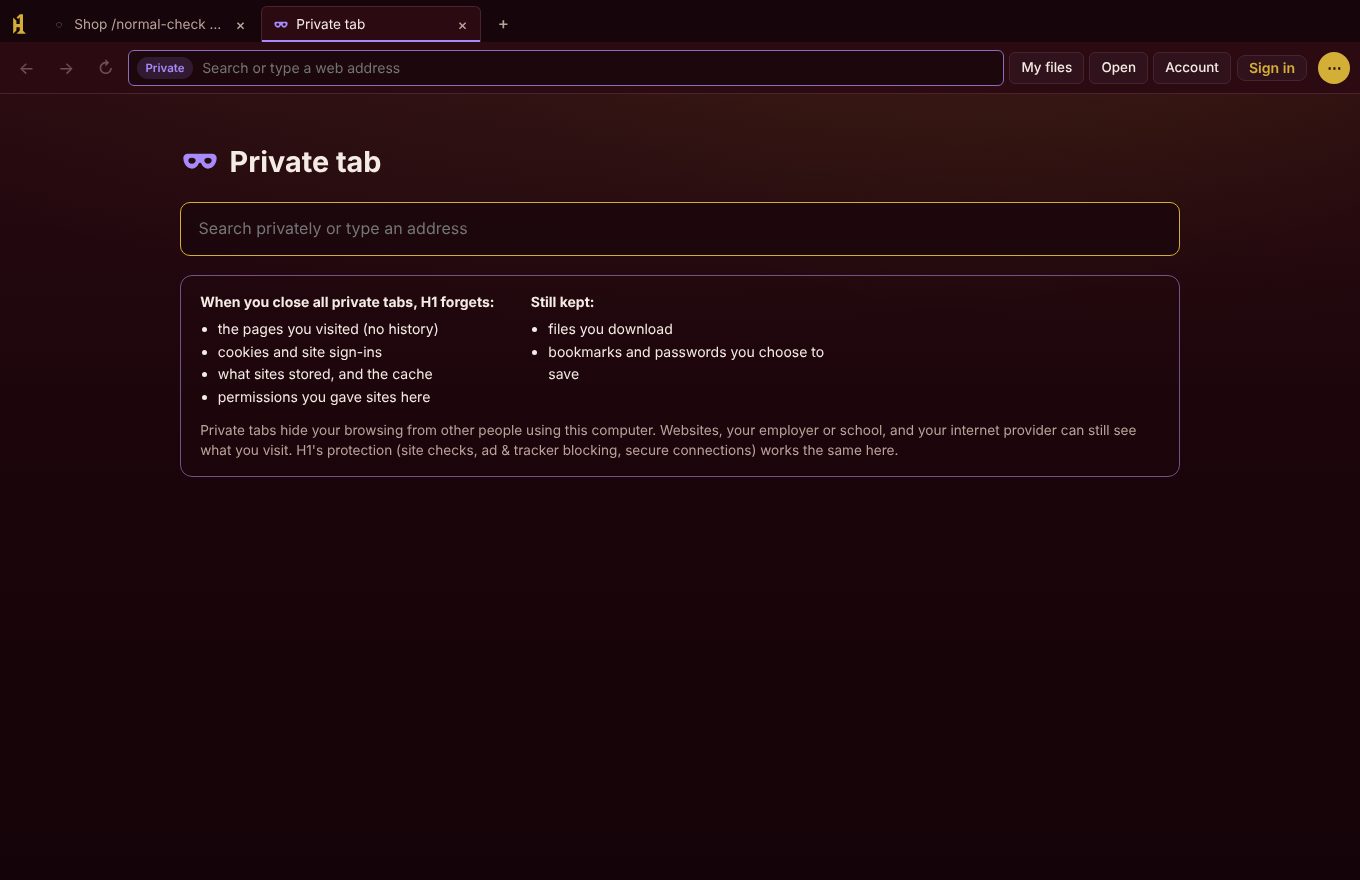Image resolution: width=1360 pixels, height=880 pixels.
Task: Click the Search privately input field
Action: click(x=680, y=229)
